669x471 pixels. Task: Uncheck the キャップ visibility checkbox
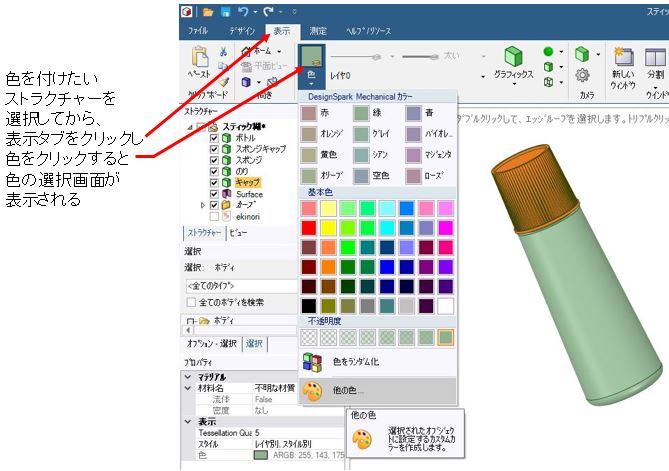pos(214,183)
